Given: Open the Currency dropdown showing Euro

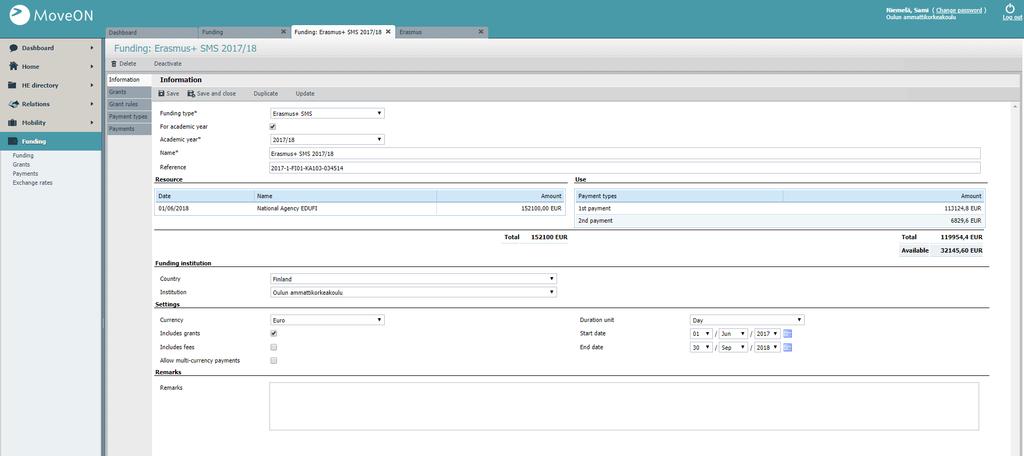Looking at the screenshot, I should click(327, 320).
